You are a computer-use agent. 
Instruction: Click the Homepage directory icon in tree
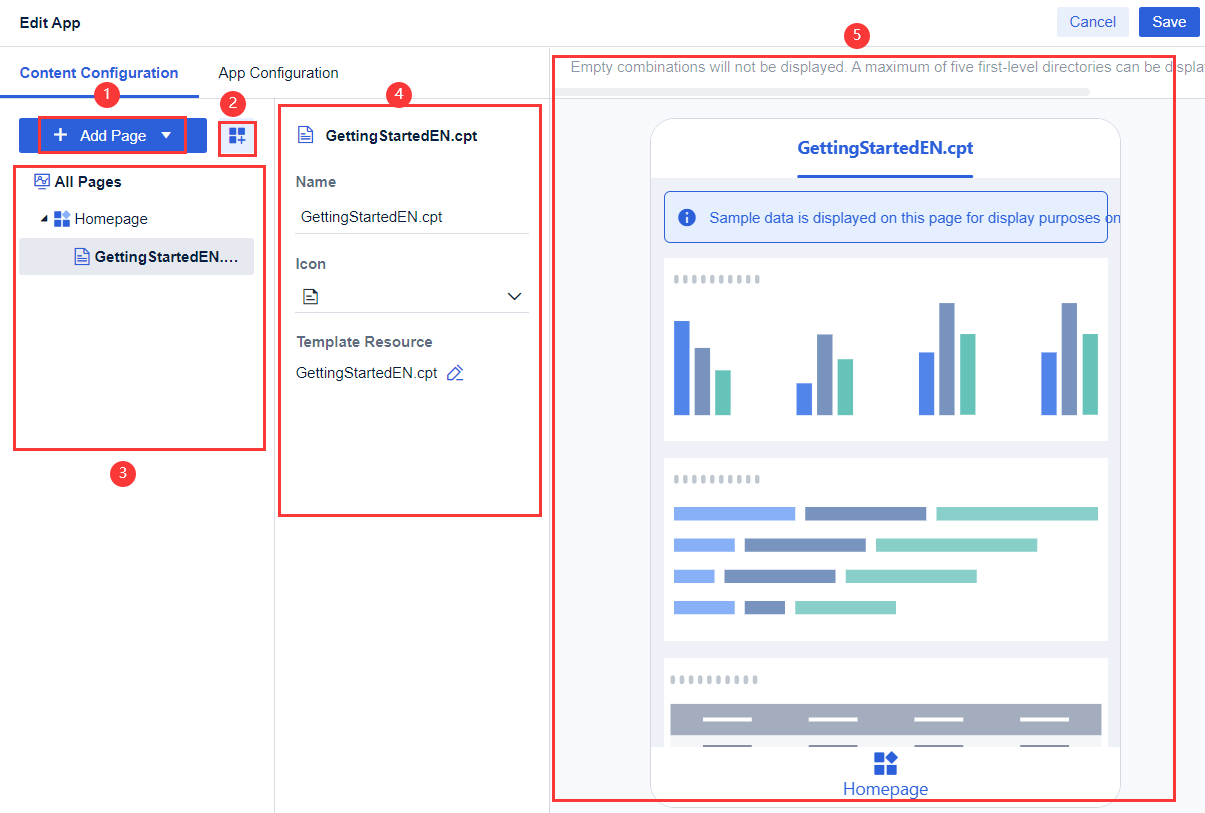pos(62,219)
